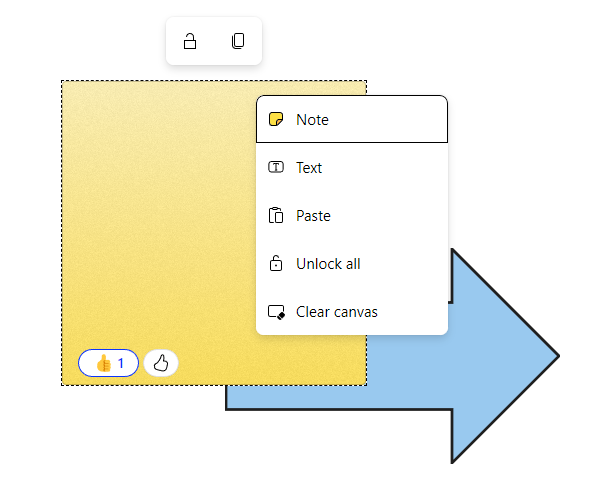Select the Paste menu entry

352,215
